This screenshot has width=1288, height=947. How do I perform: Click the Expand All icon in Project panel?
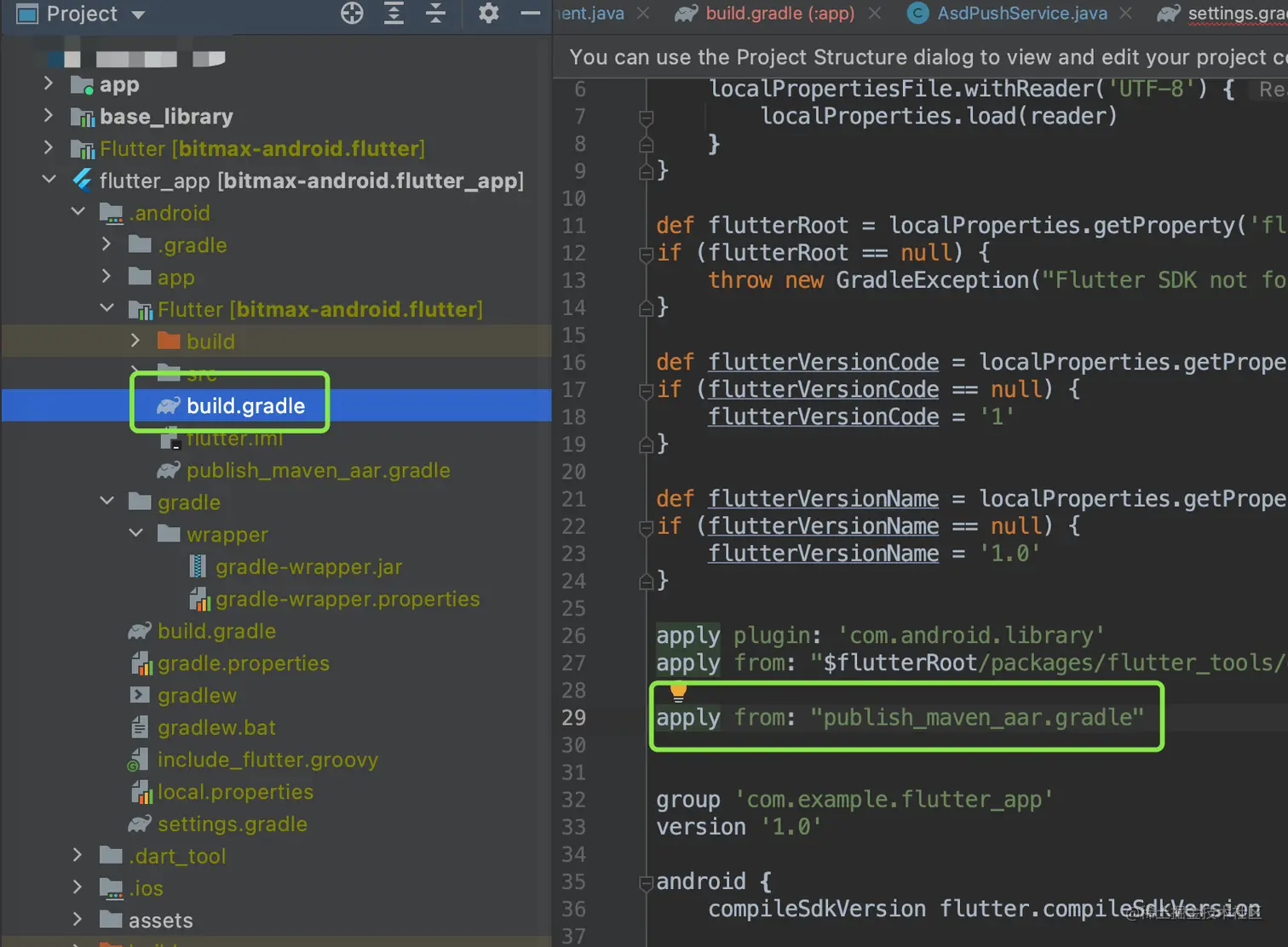click(394, 13)
